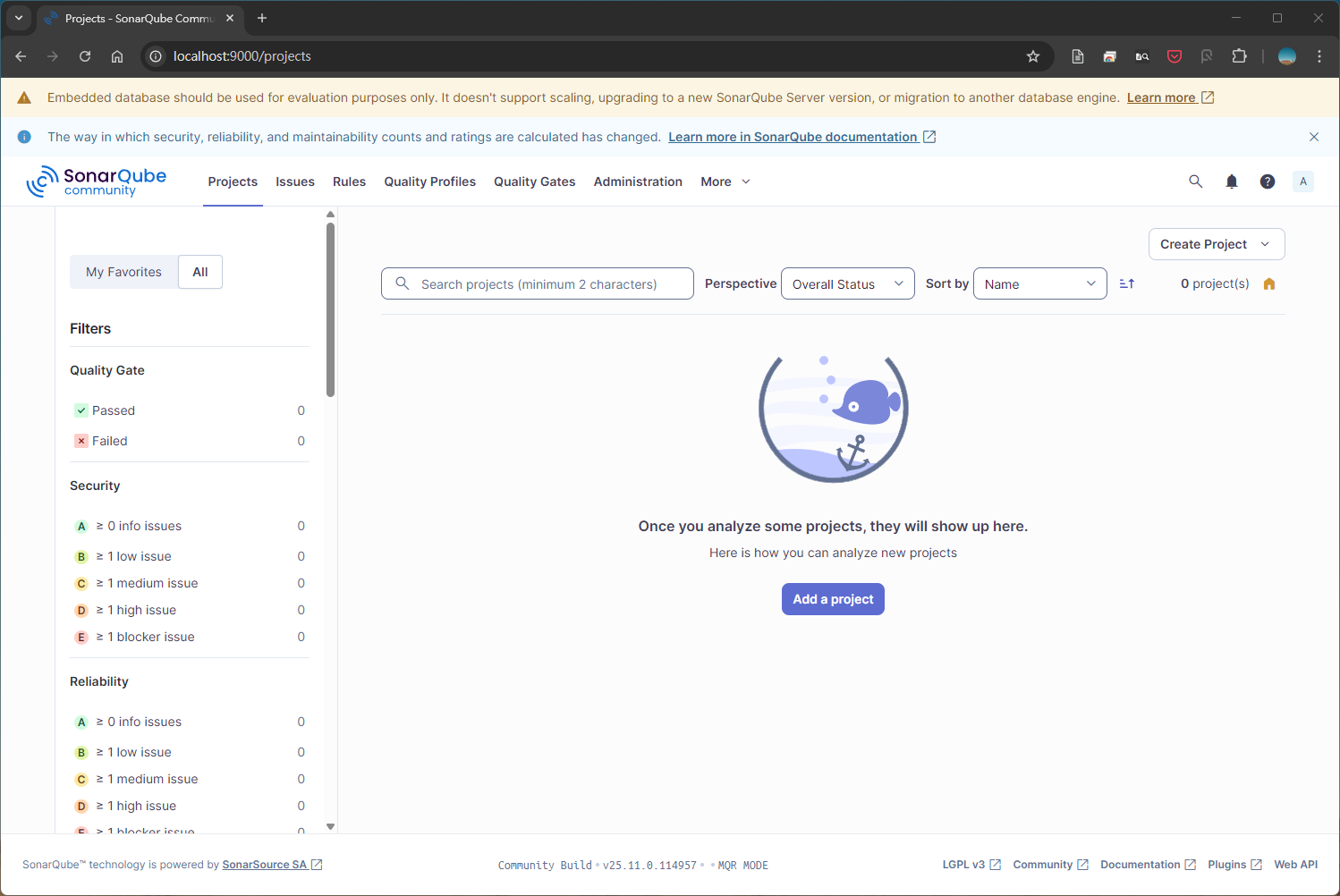Expand the Create Project dropdown
The width and height of the screenshot is (1340, 896).
point(1216,244)
